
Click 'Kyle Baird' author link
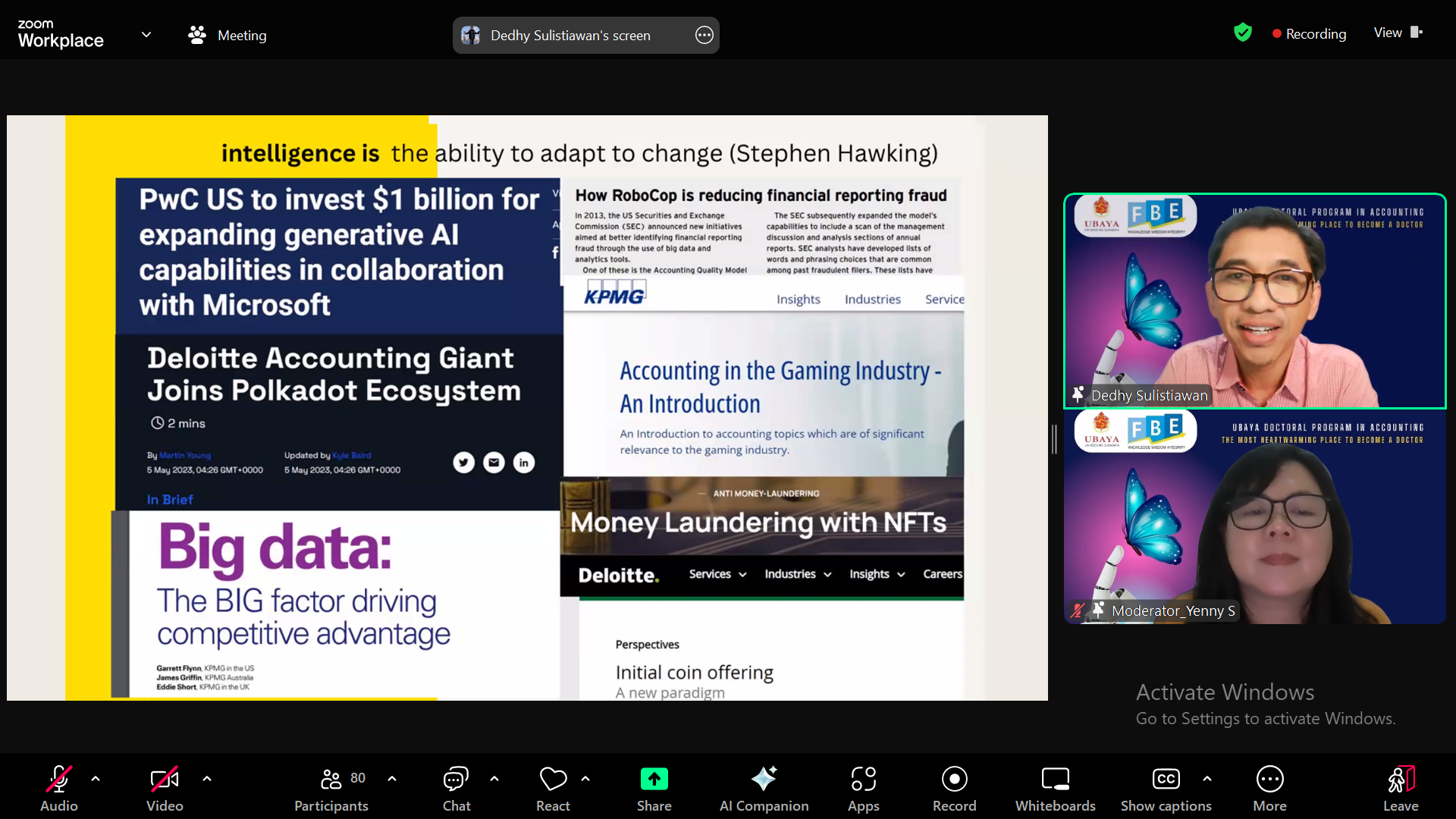tap(351, 455)
